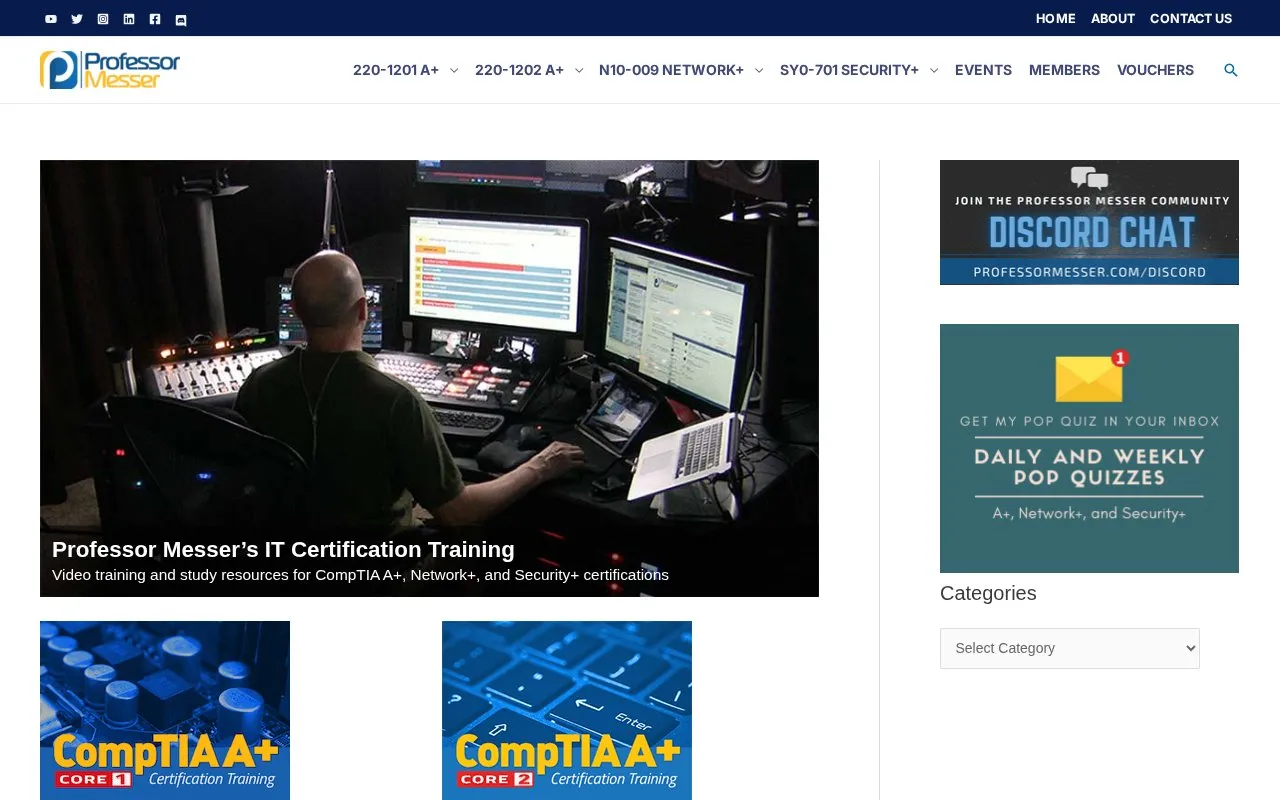Screen dimensions: 1280x800
Task: Go to the Events page
Action: pyautogui.click(x=983, y=70)
